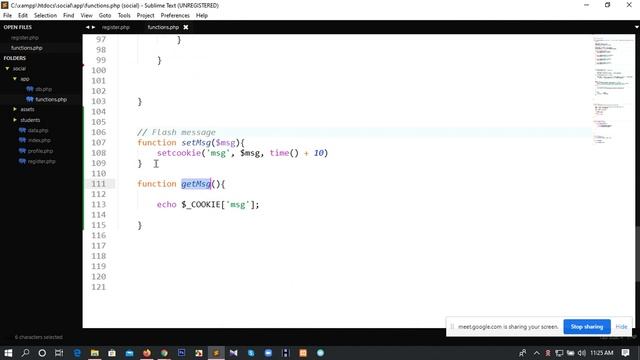Viewport: 640px width, 360px height.
Task: Click the PHP icon beside index.php
Action: point(22,140)
